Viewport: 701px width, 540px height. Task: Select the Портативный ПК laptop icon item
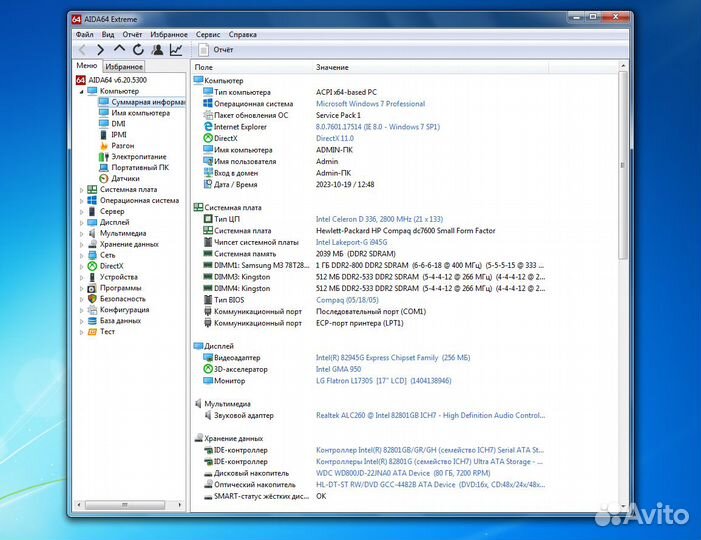pyautogui.click(x=104, y=168)
